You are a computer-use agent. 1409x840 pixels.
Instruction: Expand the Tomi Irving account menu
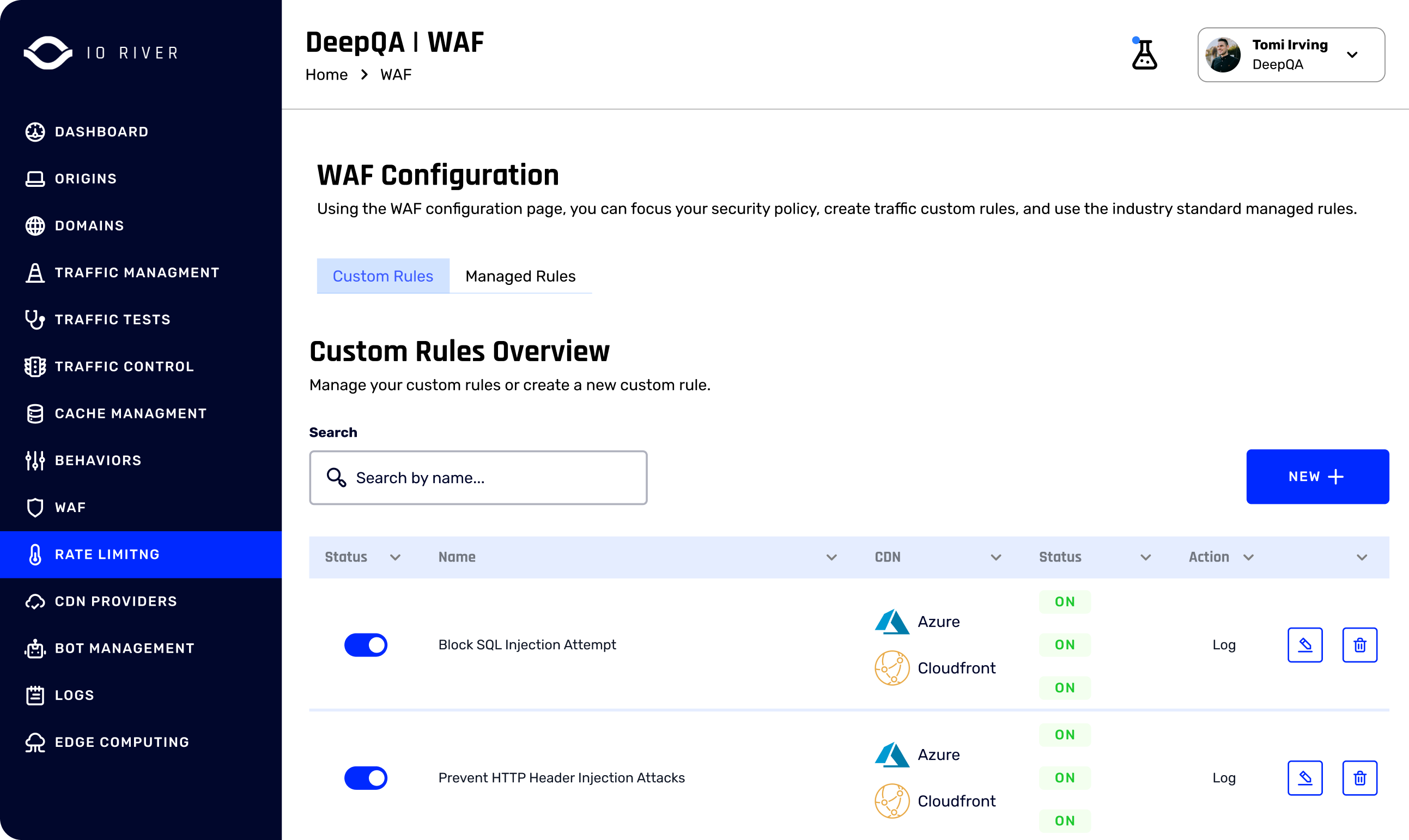[x=1352, y=55]
